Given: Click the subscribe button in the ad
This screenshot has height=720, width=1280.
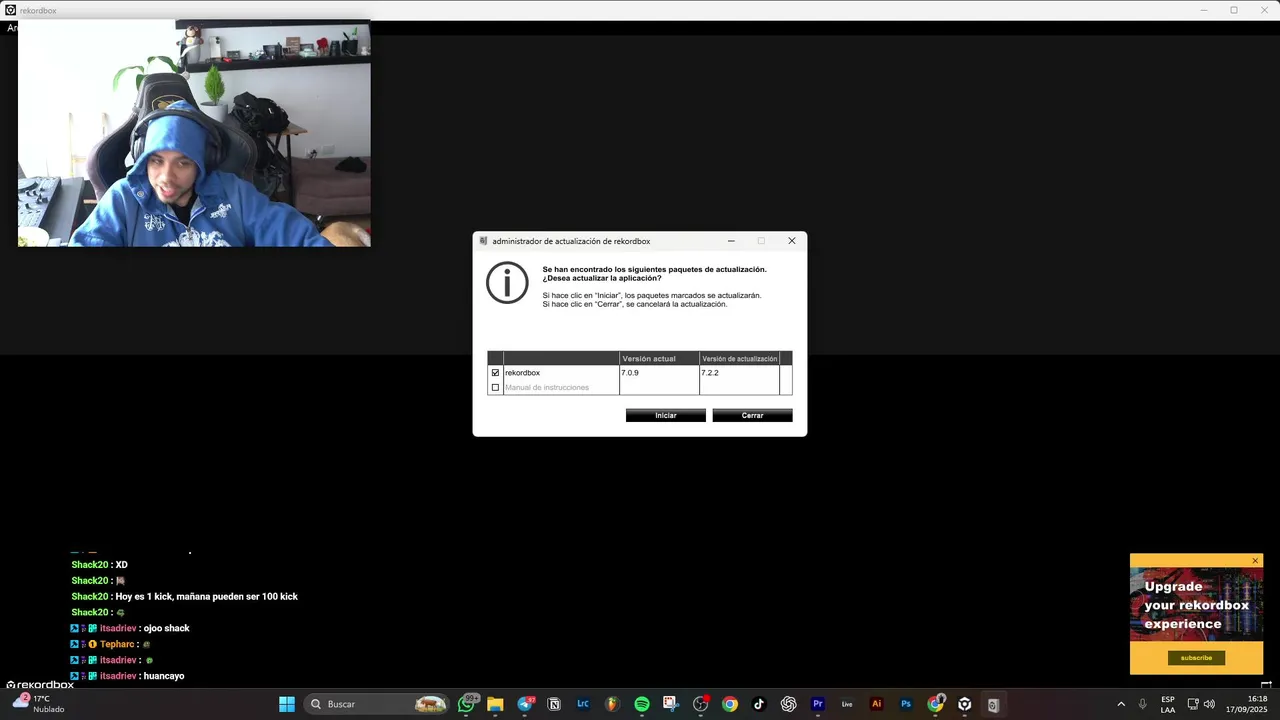Looking at the screenshot, I should pyautogui.click(x=1196, y=658).
